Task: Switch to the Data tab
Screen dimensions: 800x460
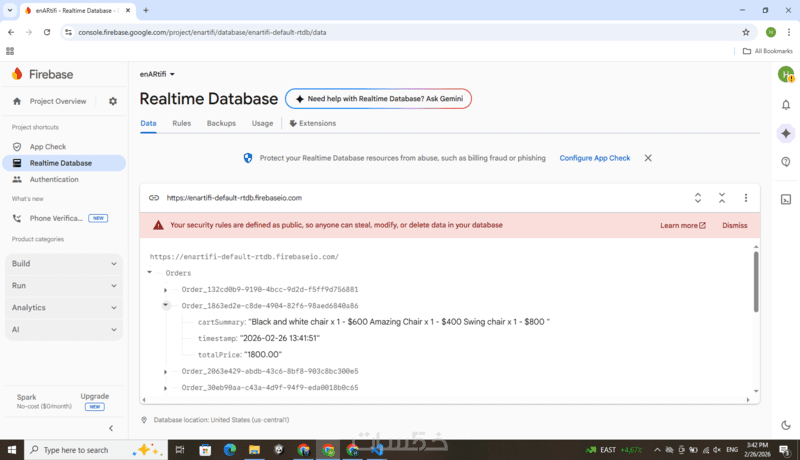Action: pyautogui.click(x=148, y=123)
